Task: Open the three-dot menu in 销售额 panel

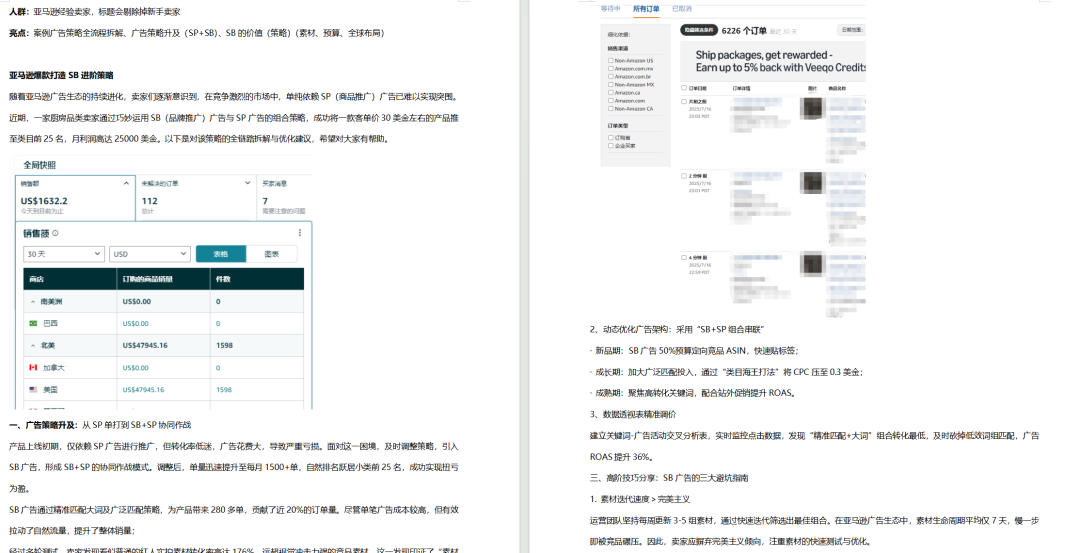Action: [x=300, y=233]
